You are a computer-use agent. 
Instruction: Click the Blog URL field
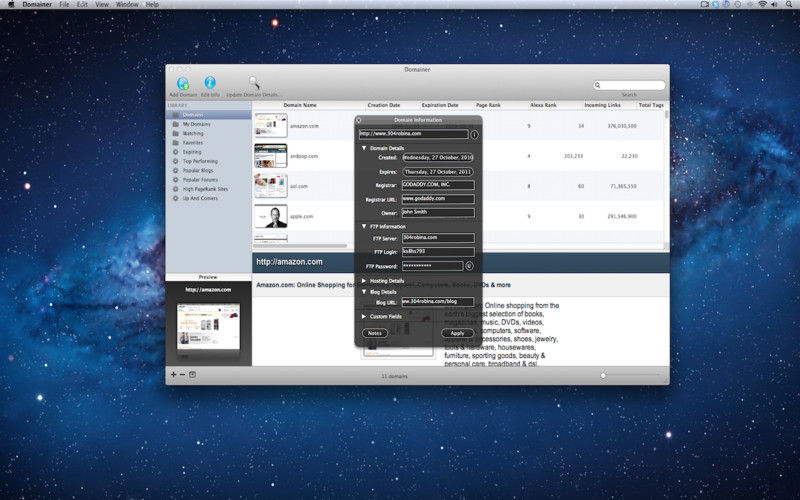pos(438,302)
